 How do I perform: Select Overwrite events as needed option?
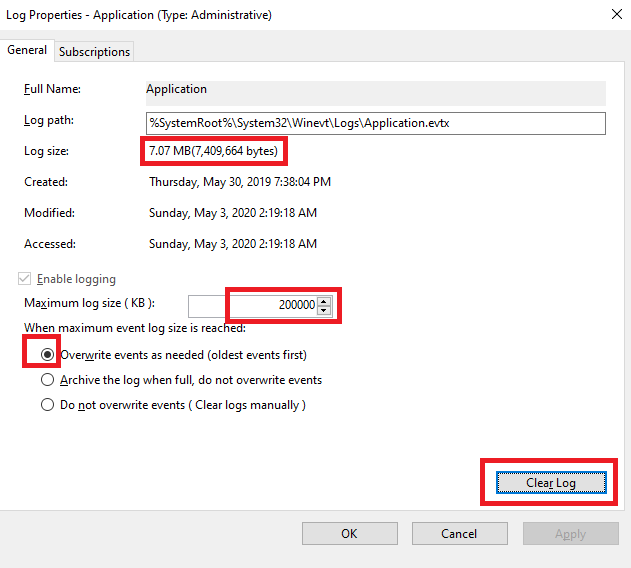click(x=47, y=355)
